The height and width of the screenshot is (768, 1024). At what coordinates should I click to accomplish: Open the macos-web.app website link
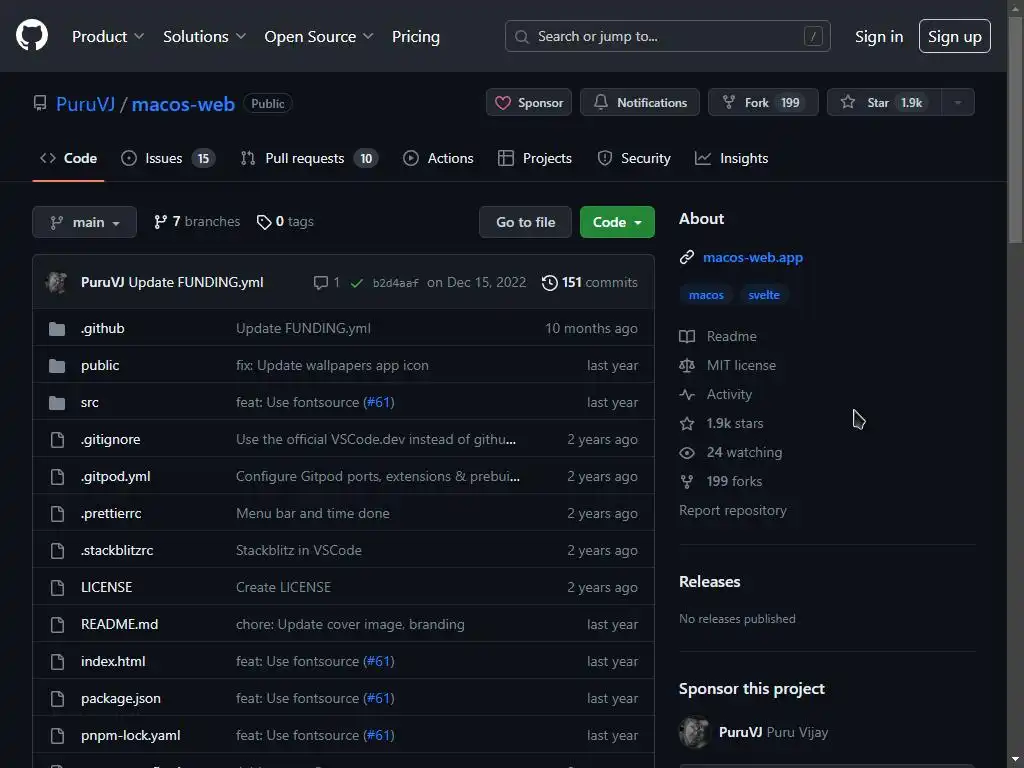click(753, 257)
